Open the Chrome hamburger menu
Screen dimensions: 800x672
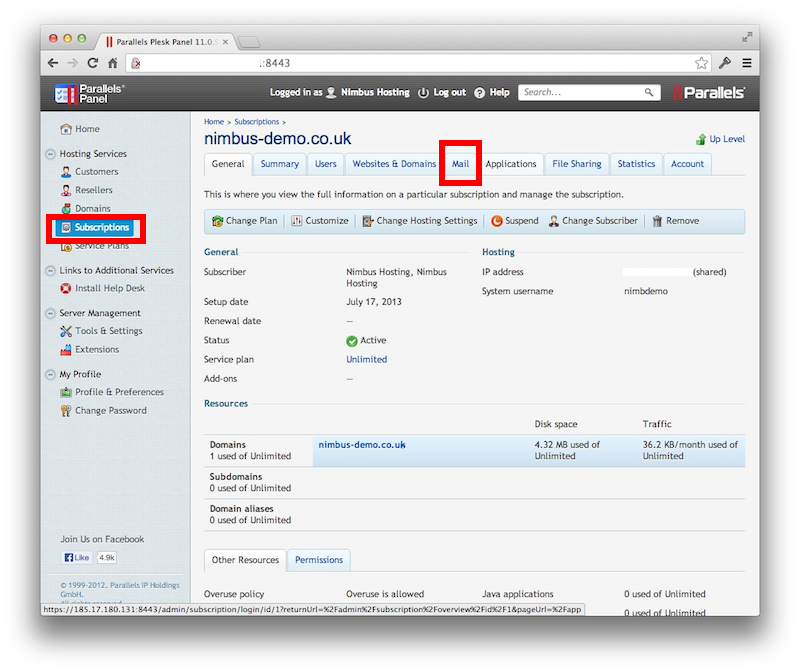pyautogui.click(x=747, y=63)
